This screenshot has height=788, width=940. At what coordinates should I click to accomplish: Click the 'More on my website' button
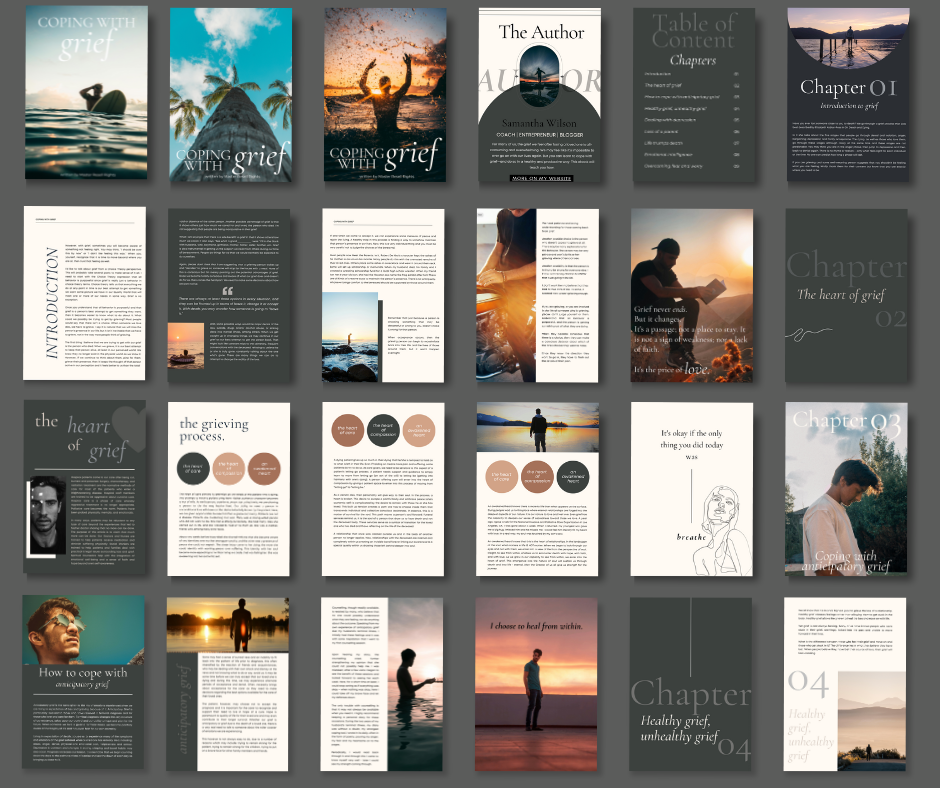pyautogui.click(x=542, y=178)
